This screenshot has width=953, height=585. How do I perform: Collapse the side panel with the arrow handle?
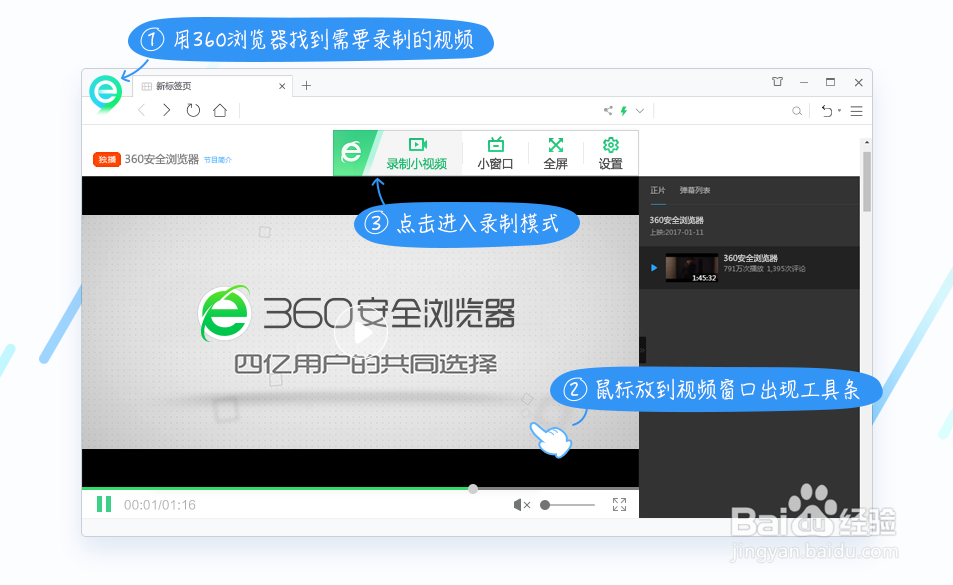pos(642,351)
